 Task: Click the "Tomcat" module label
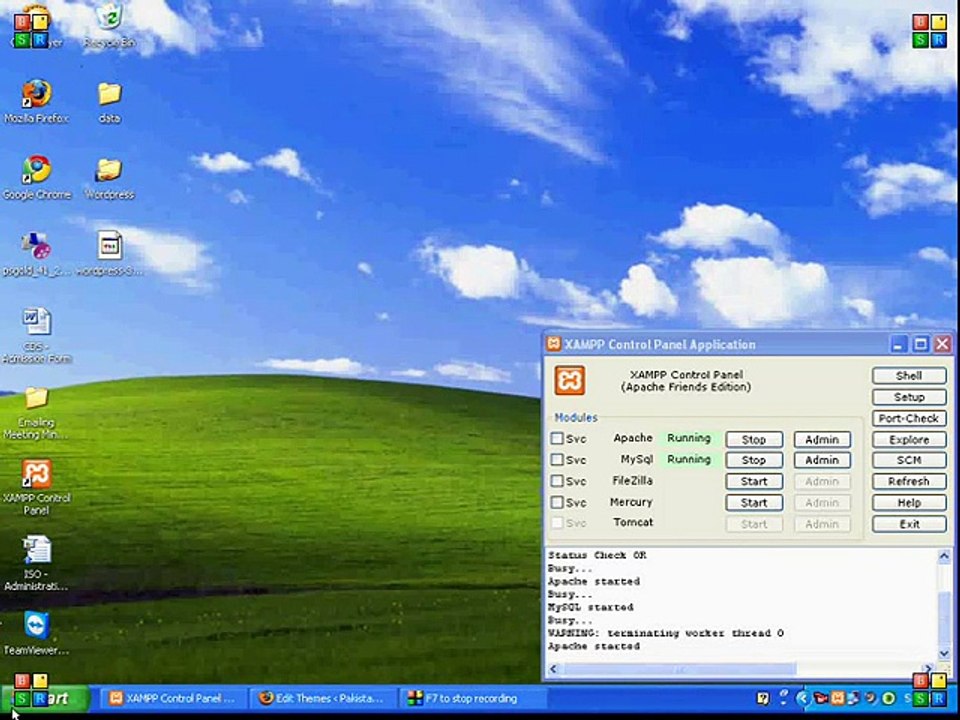[633, 522]
